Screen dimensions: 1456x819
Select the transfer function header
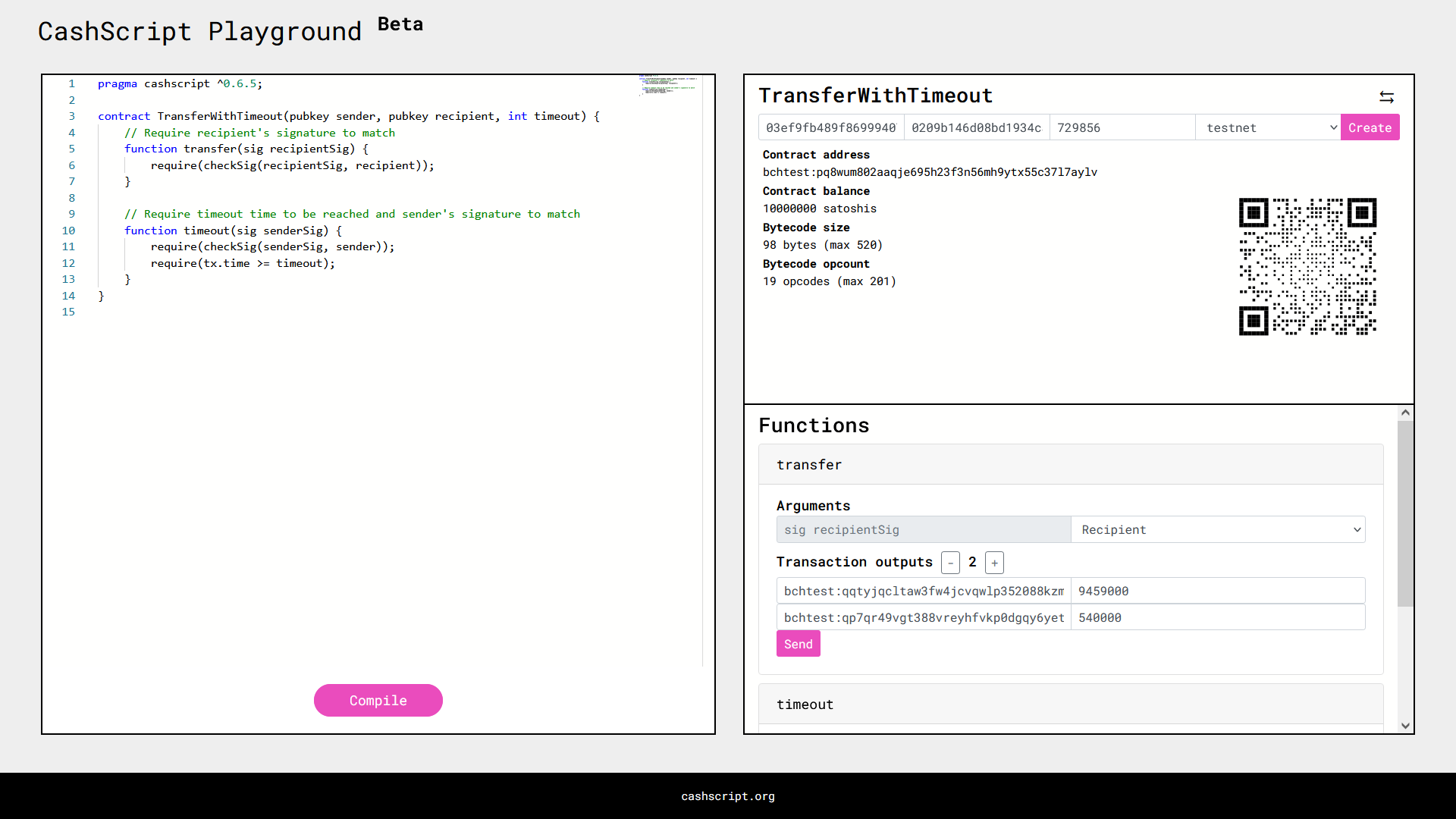click(x=1071, y=465)
